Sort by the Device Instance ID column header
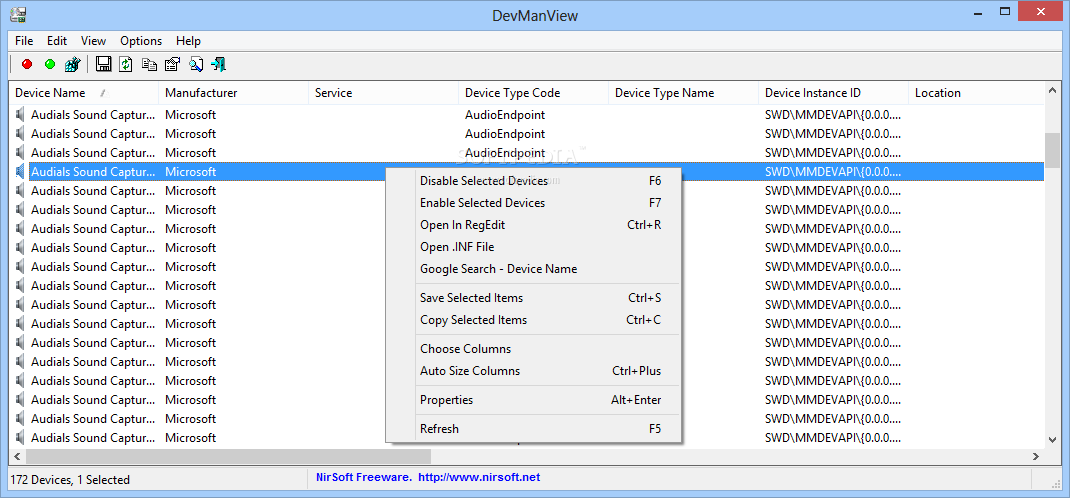 [x=834, y=93]
